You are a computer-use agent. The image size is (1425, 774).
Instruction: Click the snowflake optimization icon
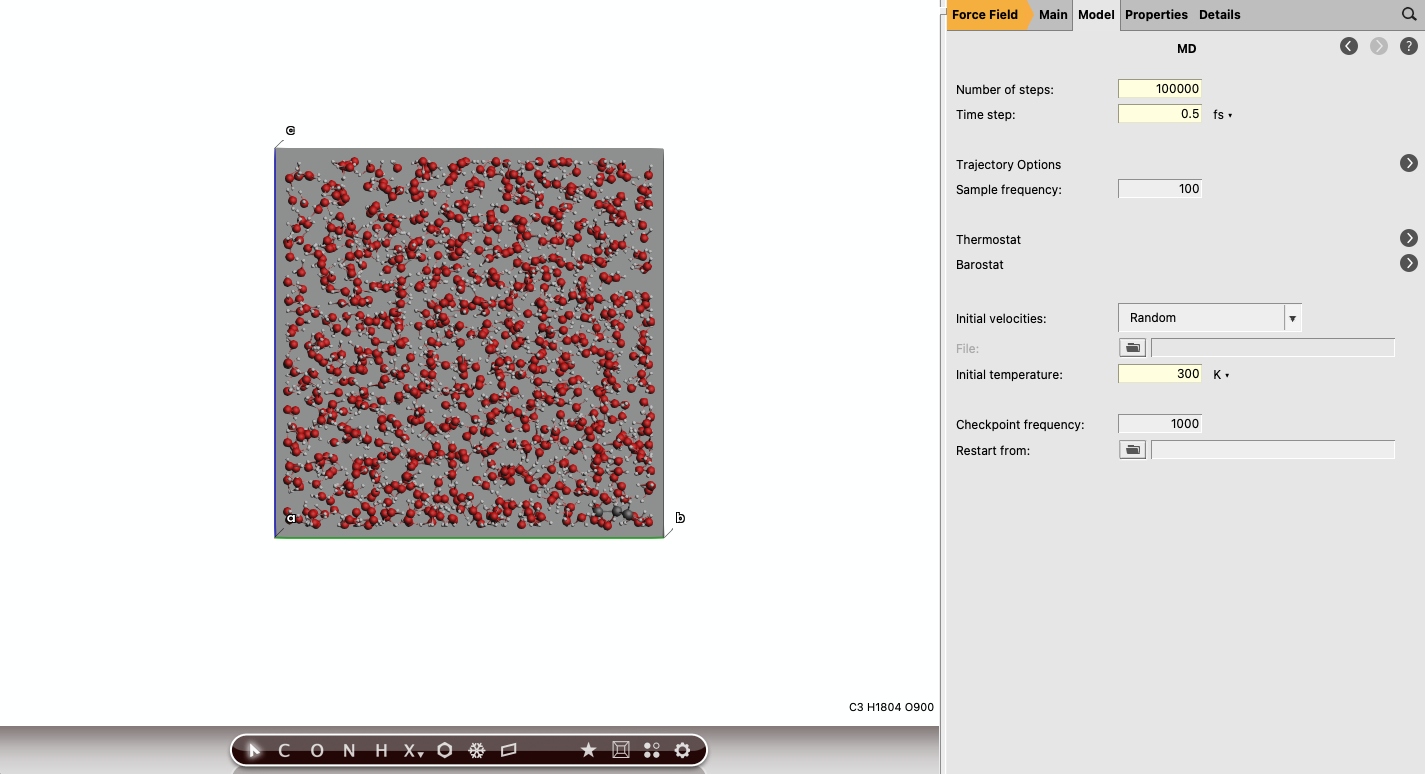click(x=477, y=750)
